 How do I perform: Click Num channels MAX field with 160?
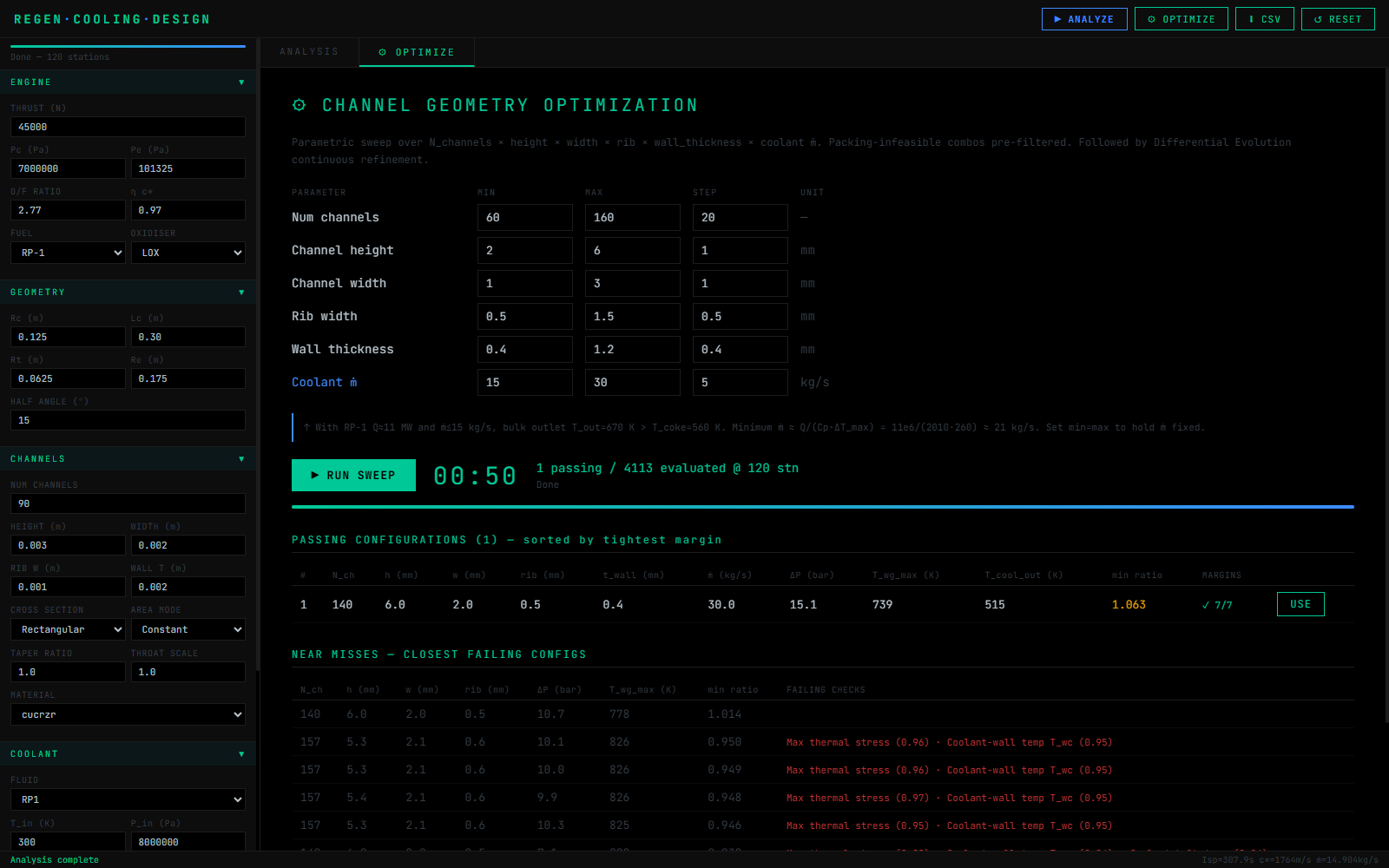[633, 217]
